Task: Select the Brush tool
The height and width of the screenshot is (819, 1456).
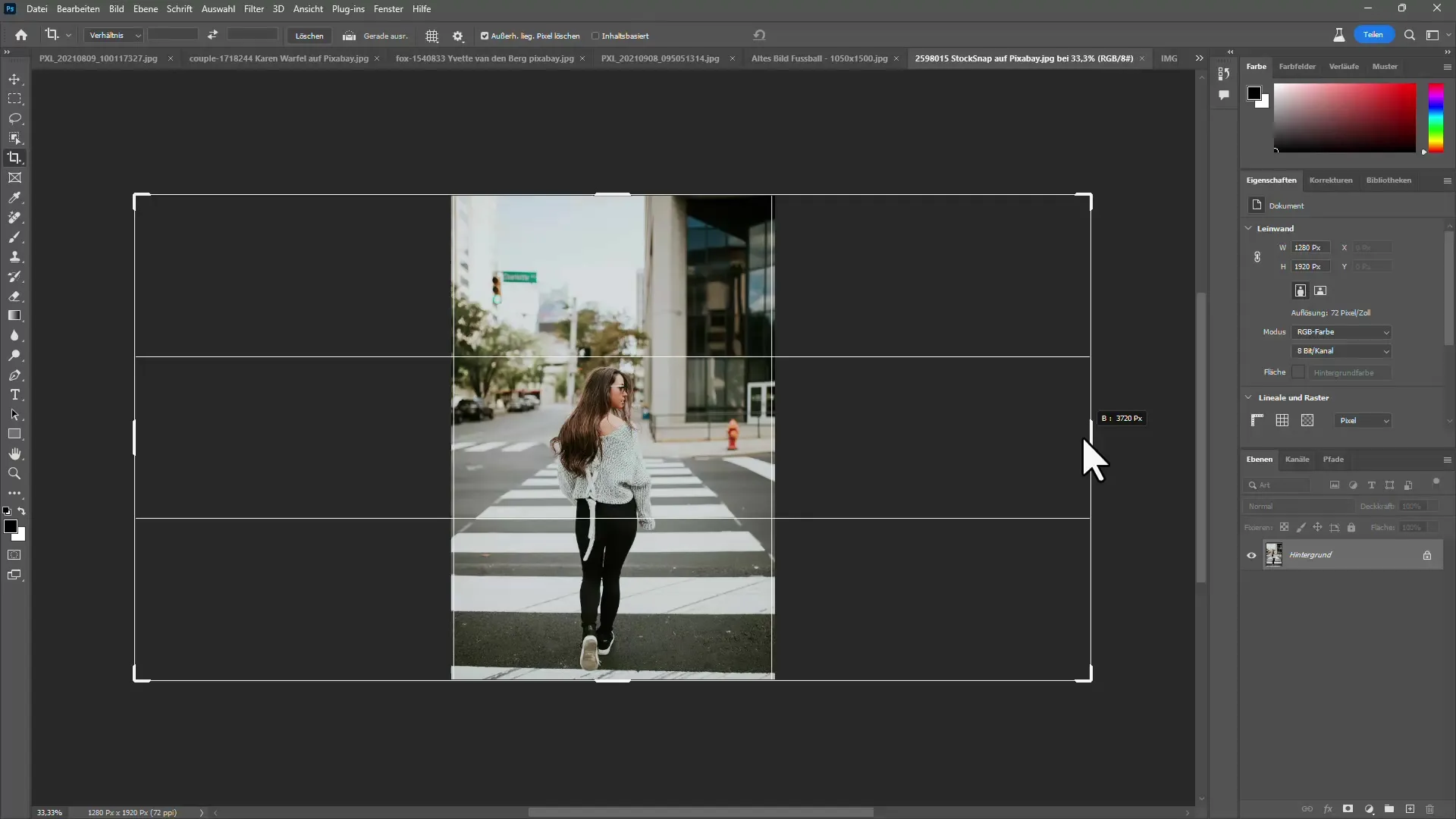Action: click(x=14, y=237)
